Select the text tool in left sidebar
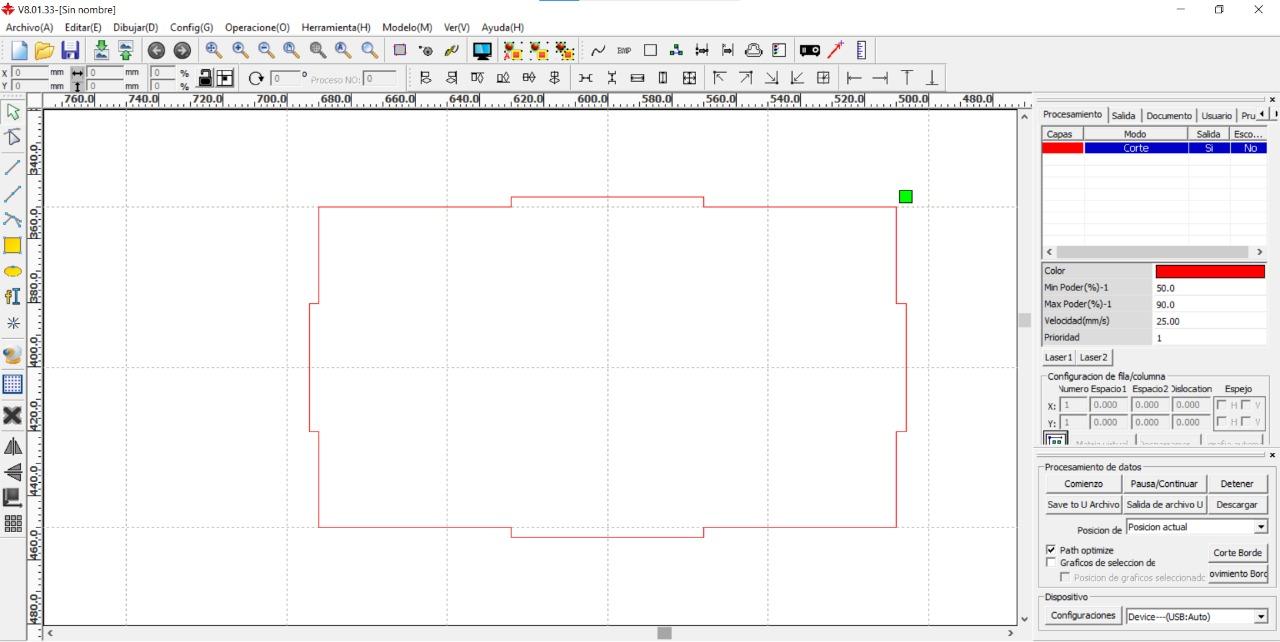This screenshot has height=642, width=1280. coord(13,297)
